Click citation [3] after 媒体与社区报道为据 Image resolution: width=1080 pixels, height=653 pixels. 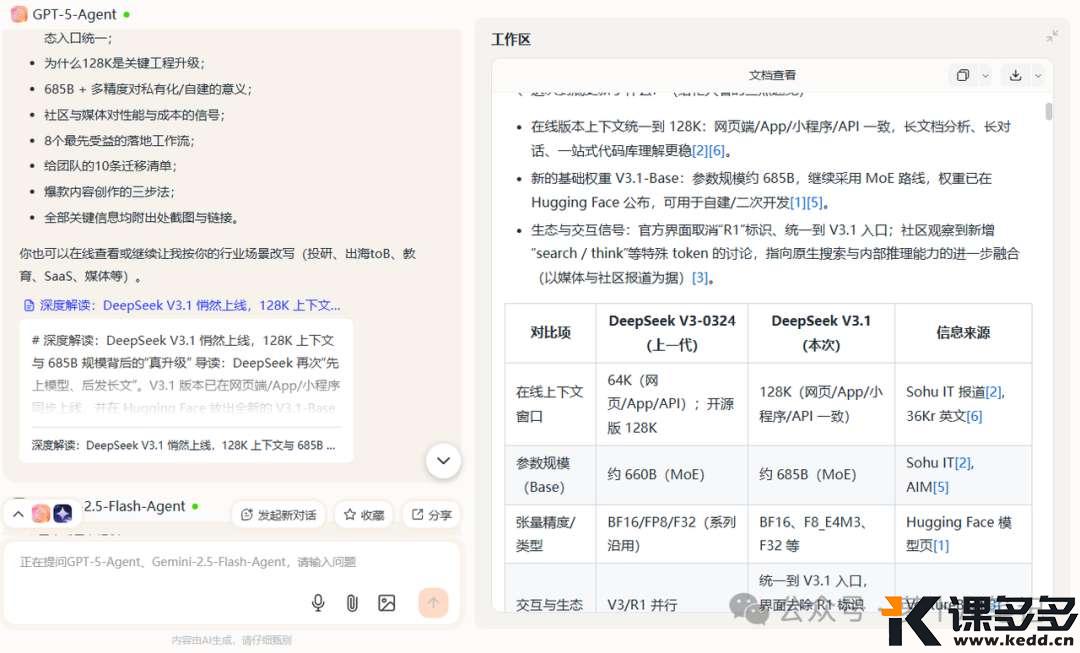700,278
